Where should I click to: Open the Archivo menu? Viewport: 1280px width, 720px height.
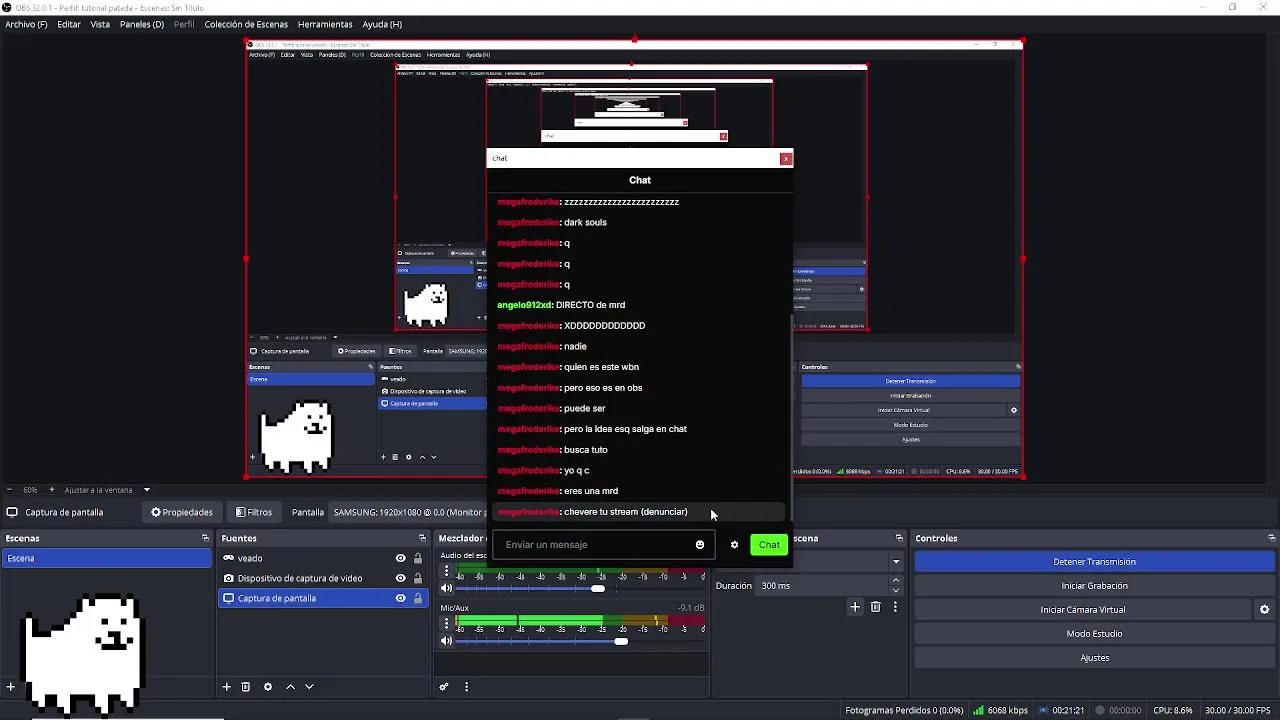tap(26, 24)
